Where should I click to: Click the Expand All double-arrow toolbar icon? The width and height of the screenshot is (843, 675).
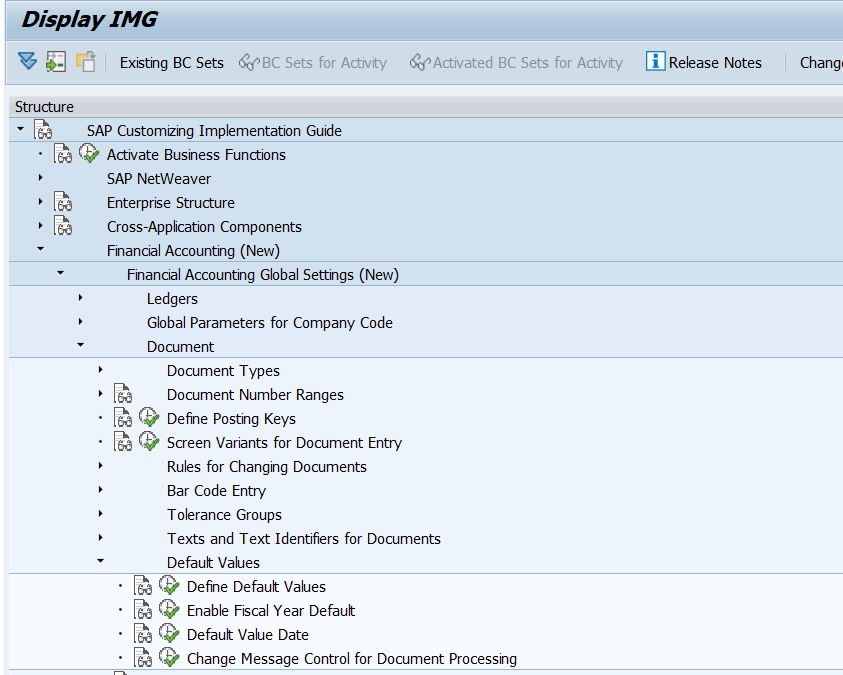[27, 61]
